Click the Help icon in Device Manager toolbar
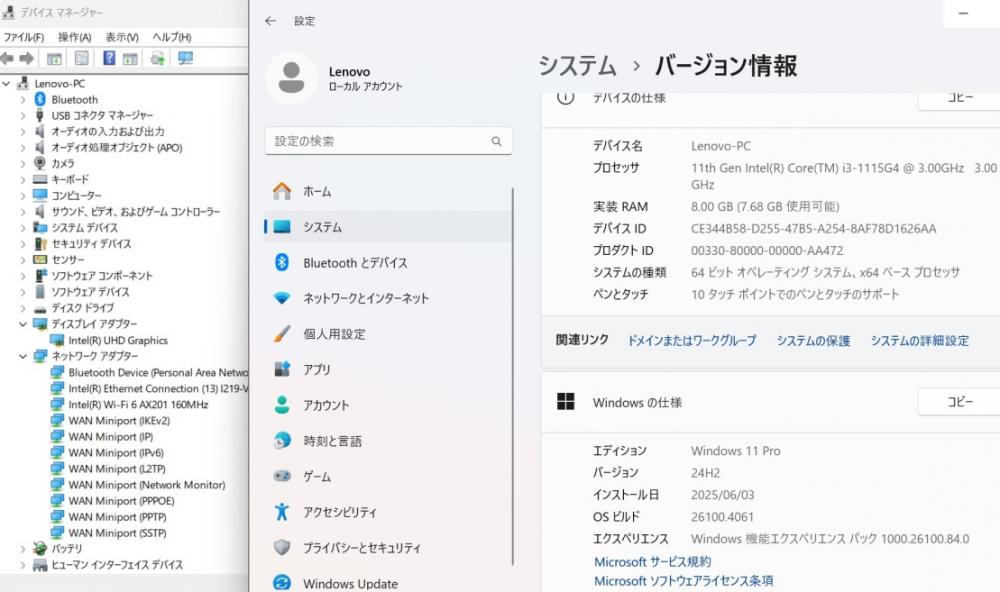 tap(109, 59)
